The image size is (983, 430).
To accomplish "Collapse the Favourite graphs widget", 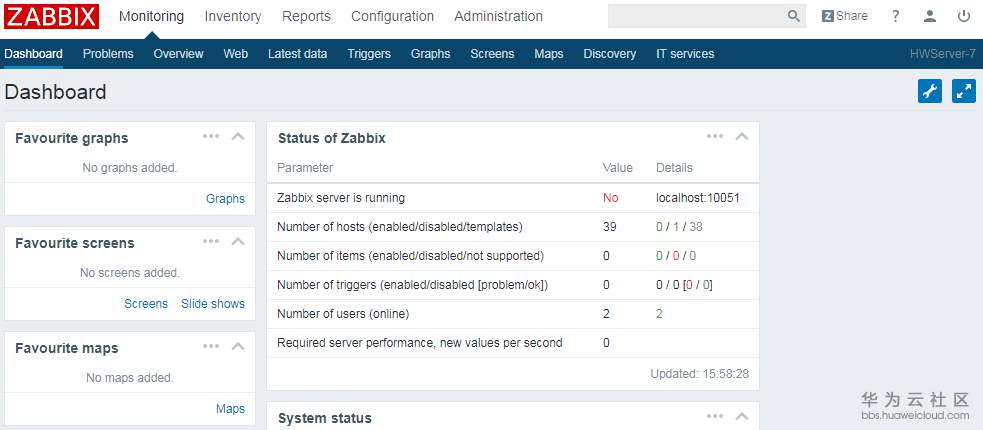I will pyautogui.click(x=238, y=137).
